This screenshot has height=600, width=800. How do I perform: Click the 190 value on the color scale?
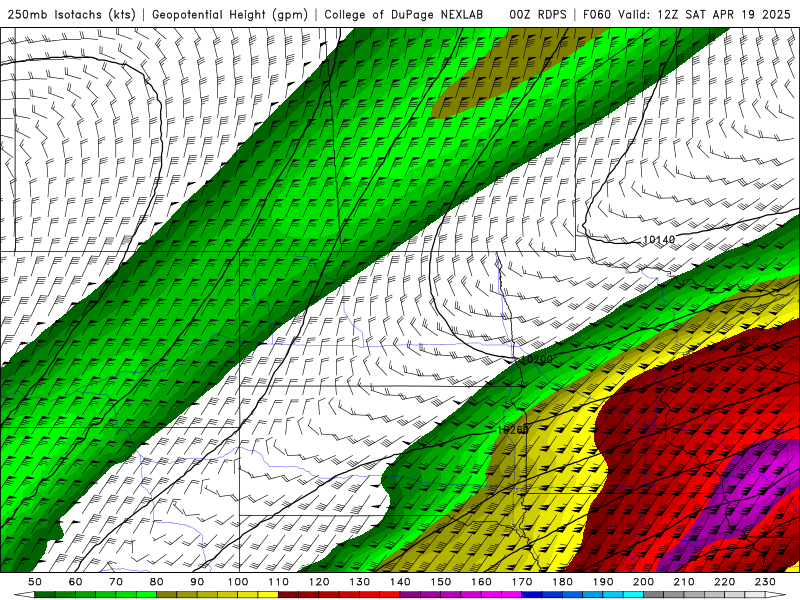(603, 582)
